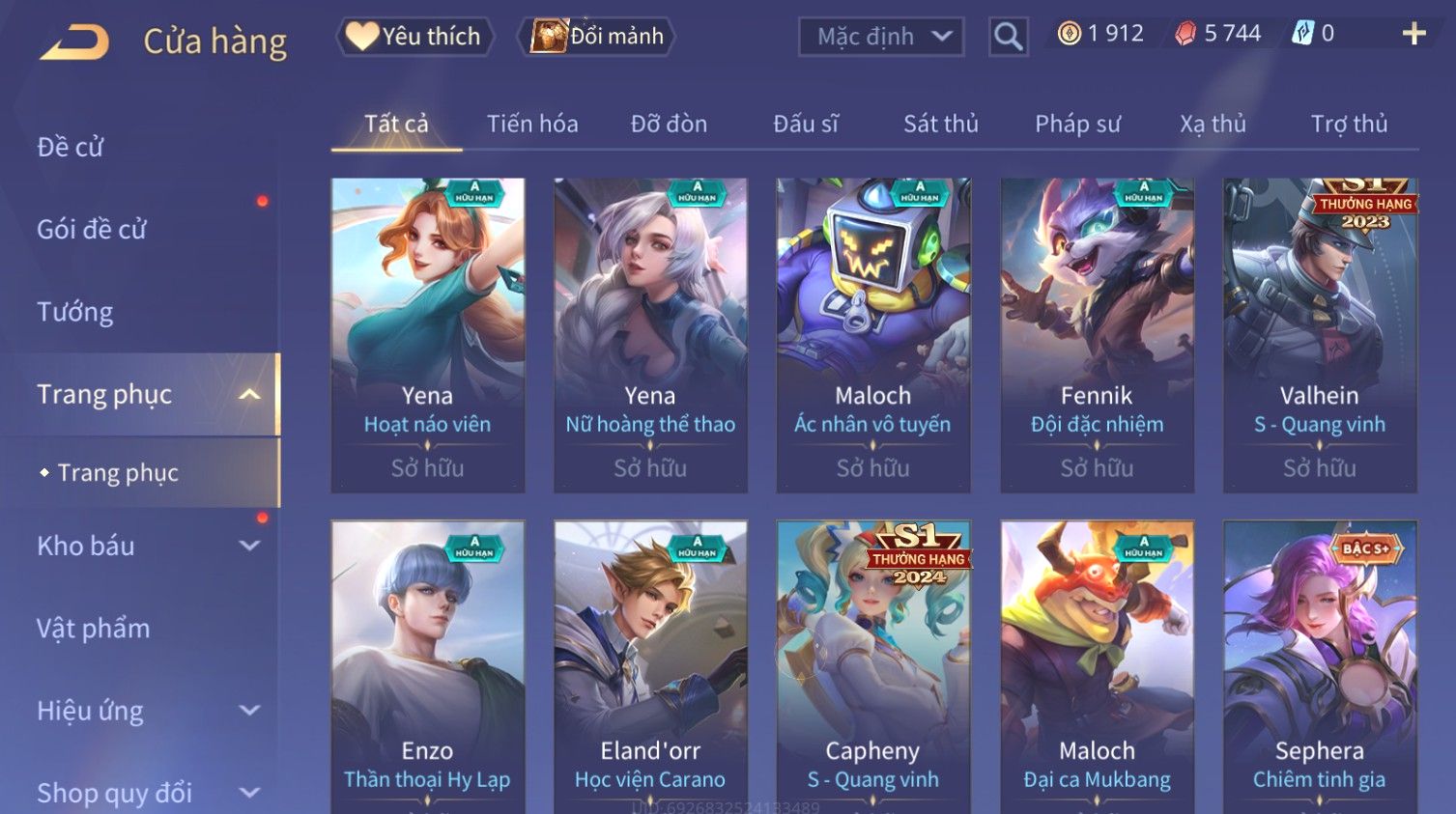The image size is (1456, 814).
Task: Click the red ruby balance icon
Action: click(1185, 34)
